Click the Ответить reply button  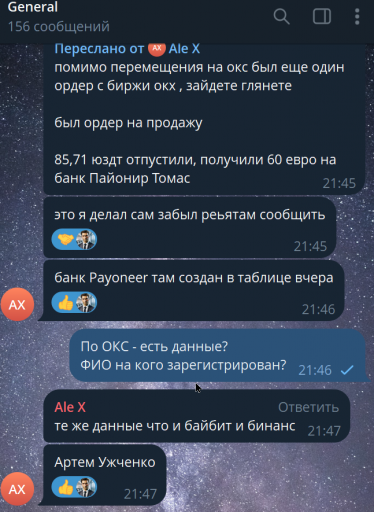coord(308,407)
